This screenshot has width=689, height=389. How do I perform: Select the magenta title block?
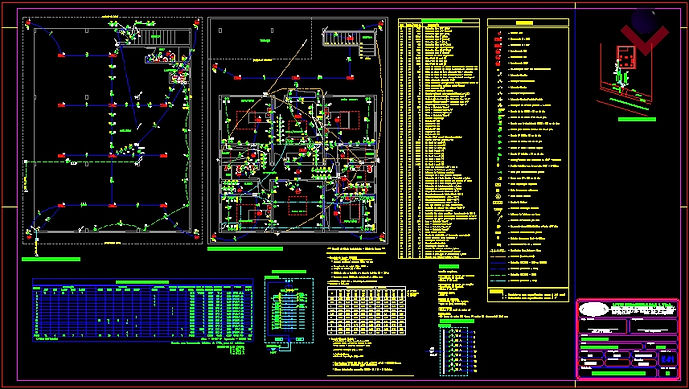tap(627, 339)
